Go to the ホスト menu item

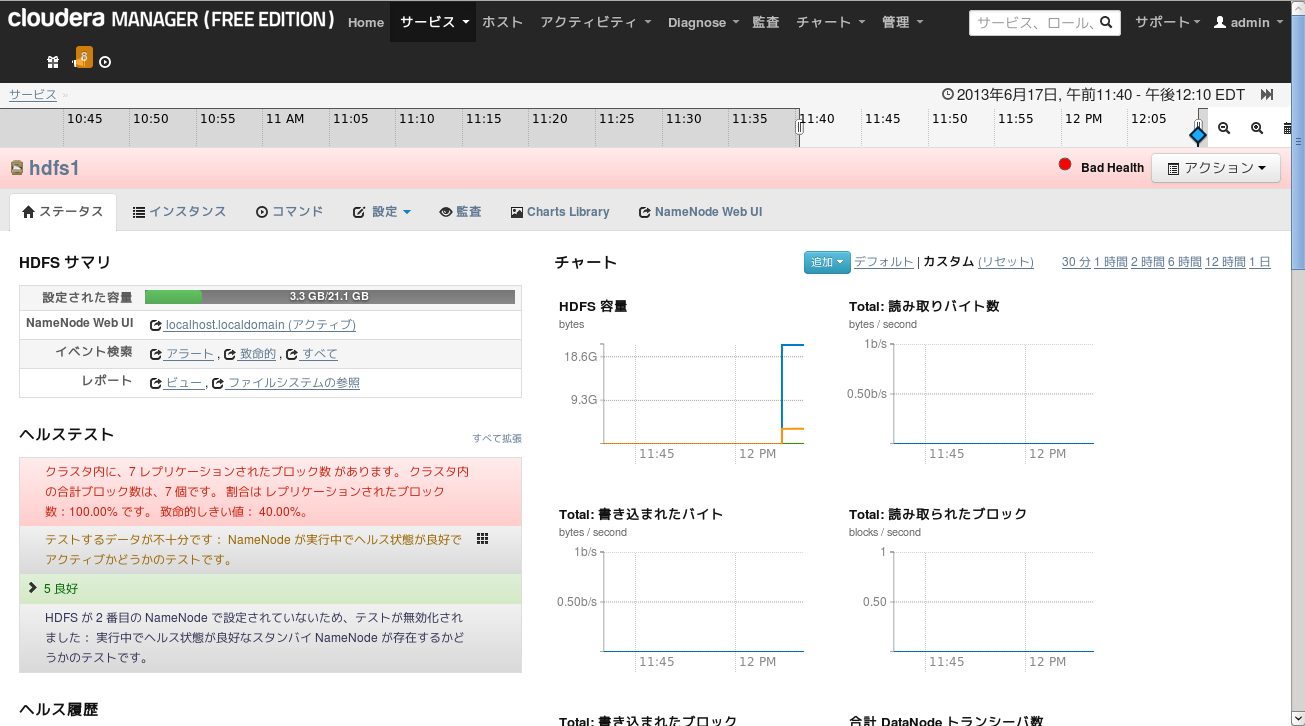click(x=503, y=22)
